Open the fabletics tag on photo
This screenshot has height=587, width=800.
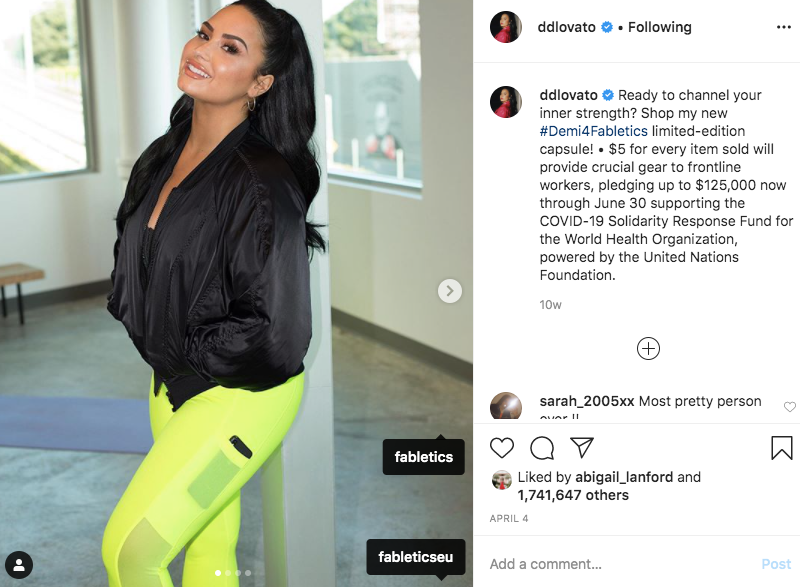[x=423, y=456]
